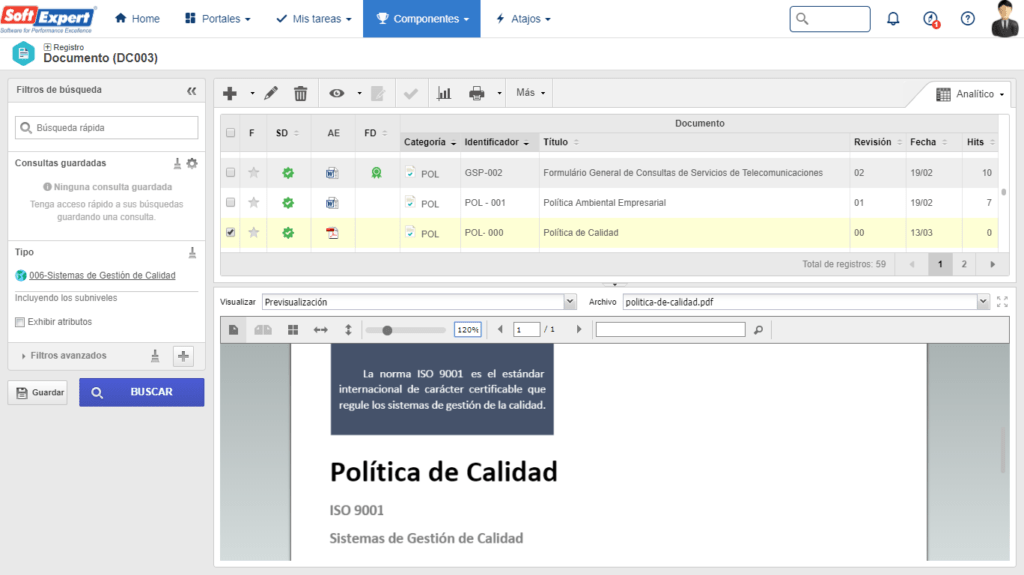Click the notifications bell icon
This screenshot has width=1024, height=575.
point(893,19)
